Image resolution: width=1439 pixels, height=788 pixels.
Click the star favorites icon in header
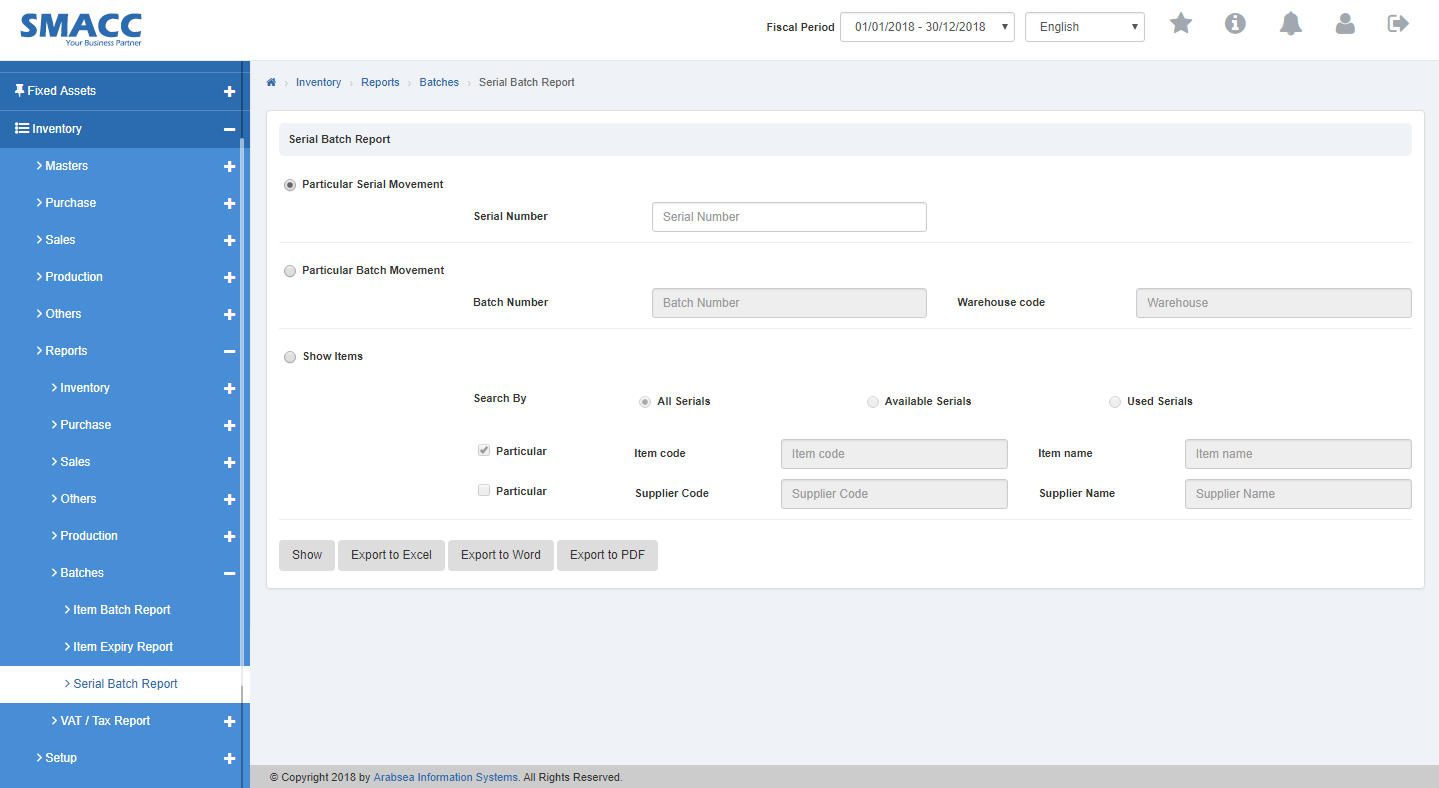pos(1181,24)
